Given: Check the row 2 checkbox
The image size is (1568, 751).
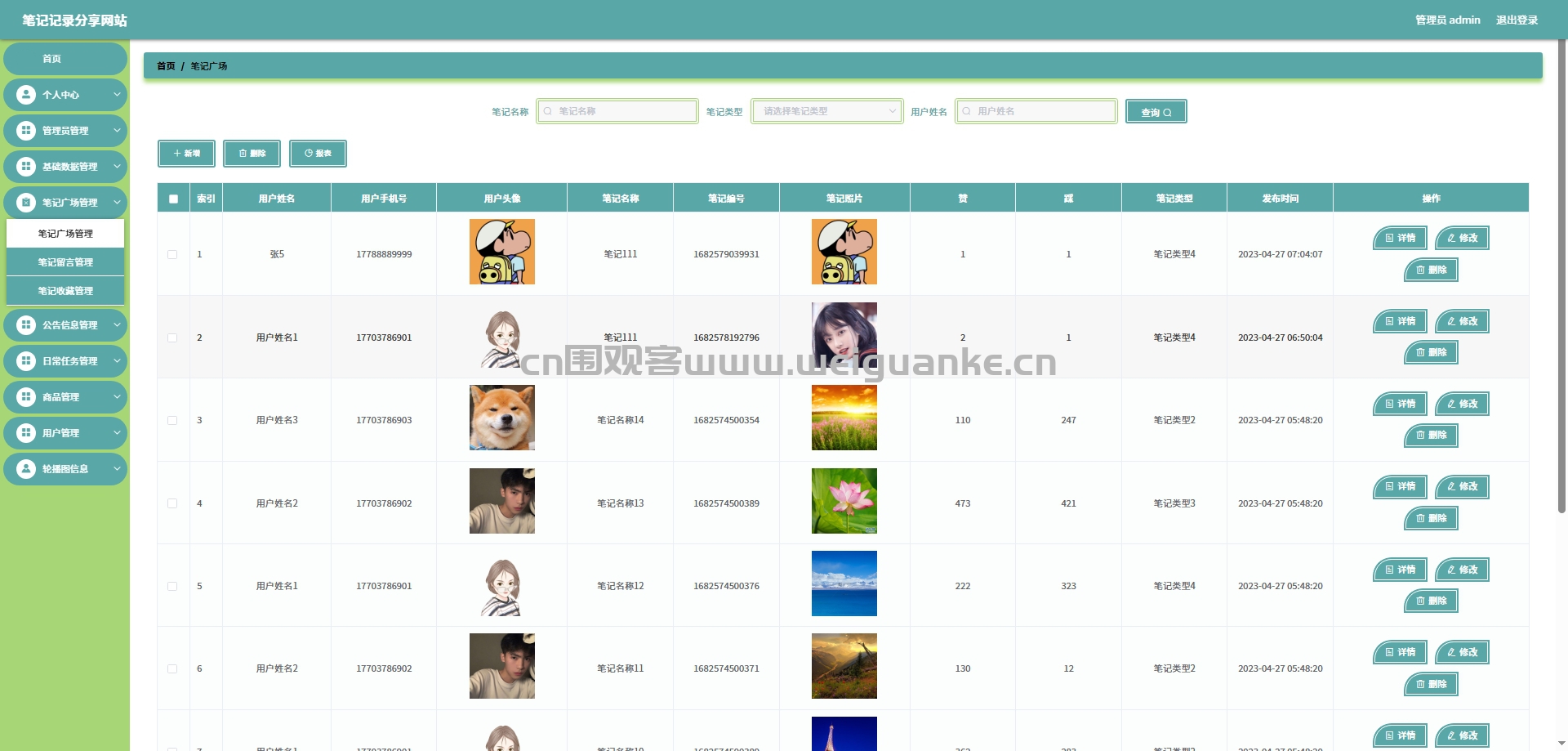Looking at the screenshot, I should (x=172, y=338).
